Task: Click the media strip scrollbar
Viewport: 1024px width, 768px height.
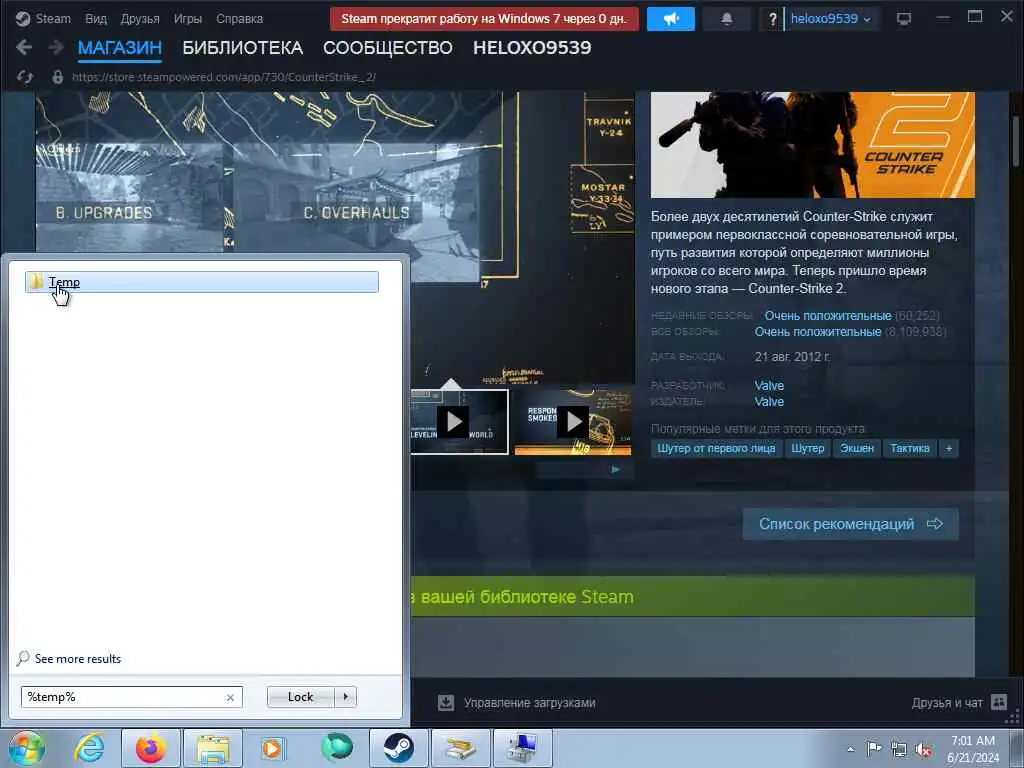Action: tap(584, 470)
